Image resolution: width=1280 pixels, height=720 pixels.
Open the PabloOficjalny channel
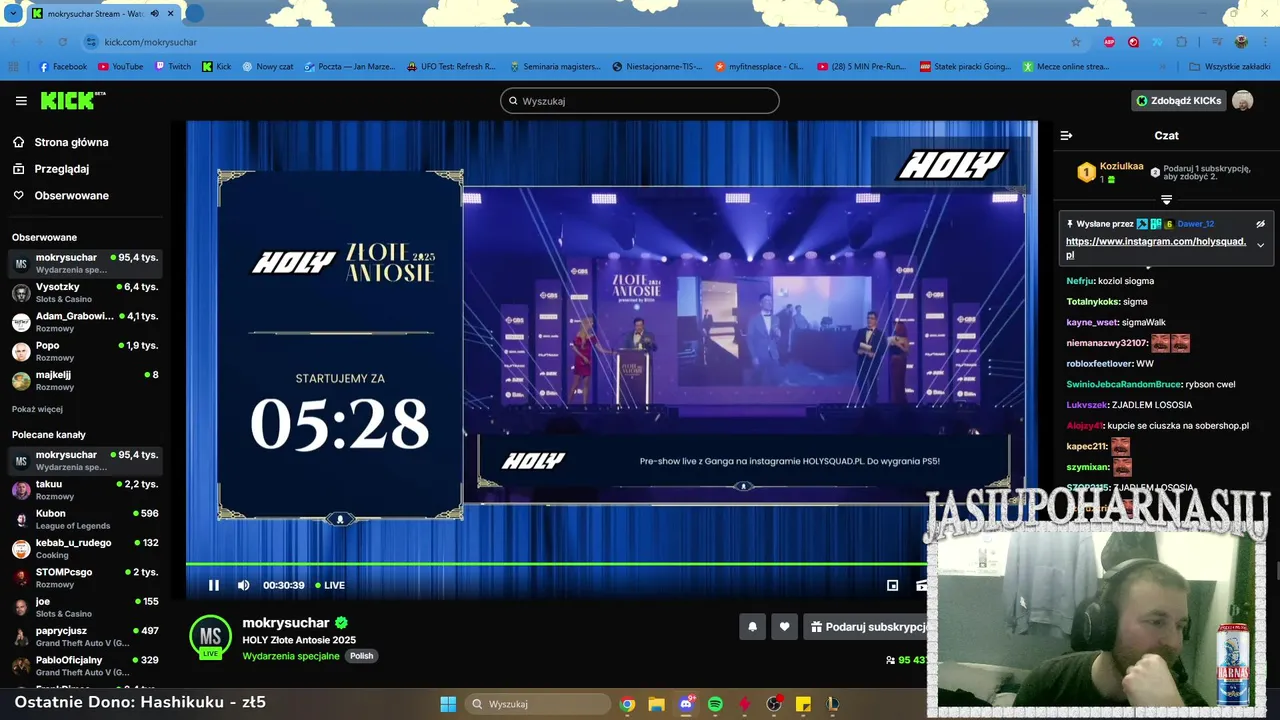[x=84, y=665]
